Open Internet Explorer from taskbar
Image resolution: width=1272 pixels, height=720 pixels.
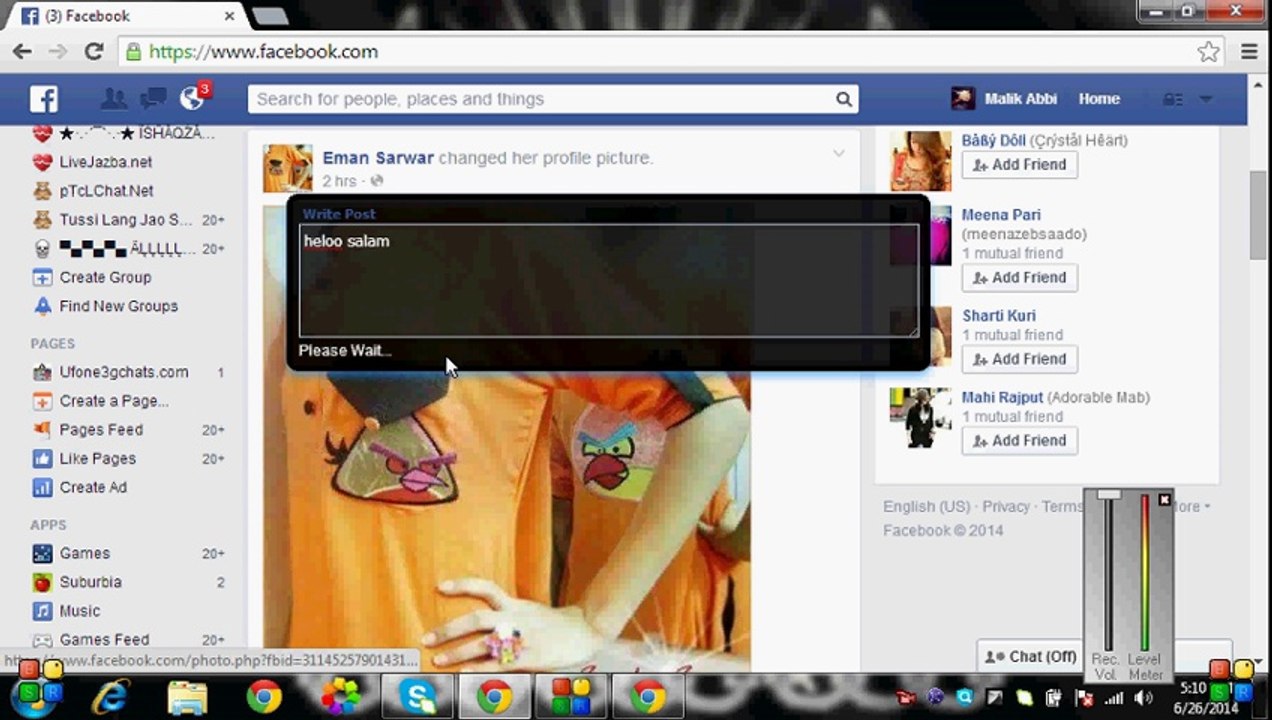pyautogui.click(x=110, y=696)
